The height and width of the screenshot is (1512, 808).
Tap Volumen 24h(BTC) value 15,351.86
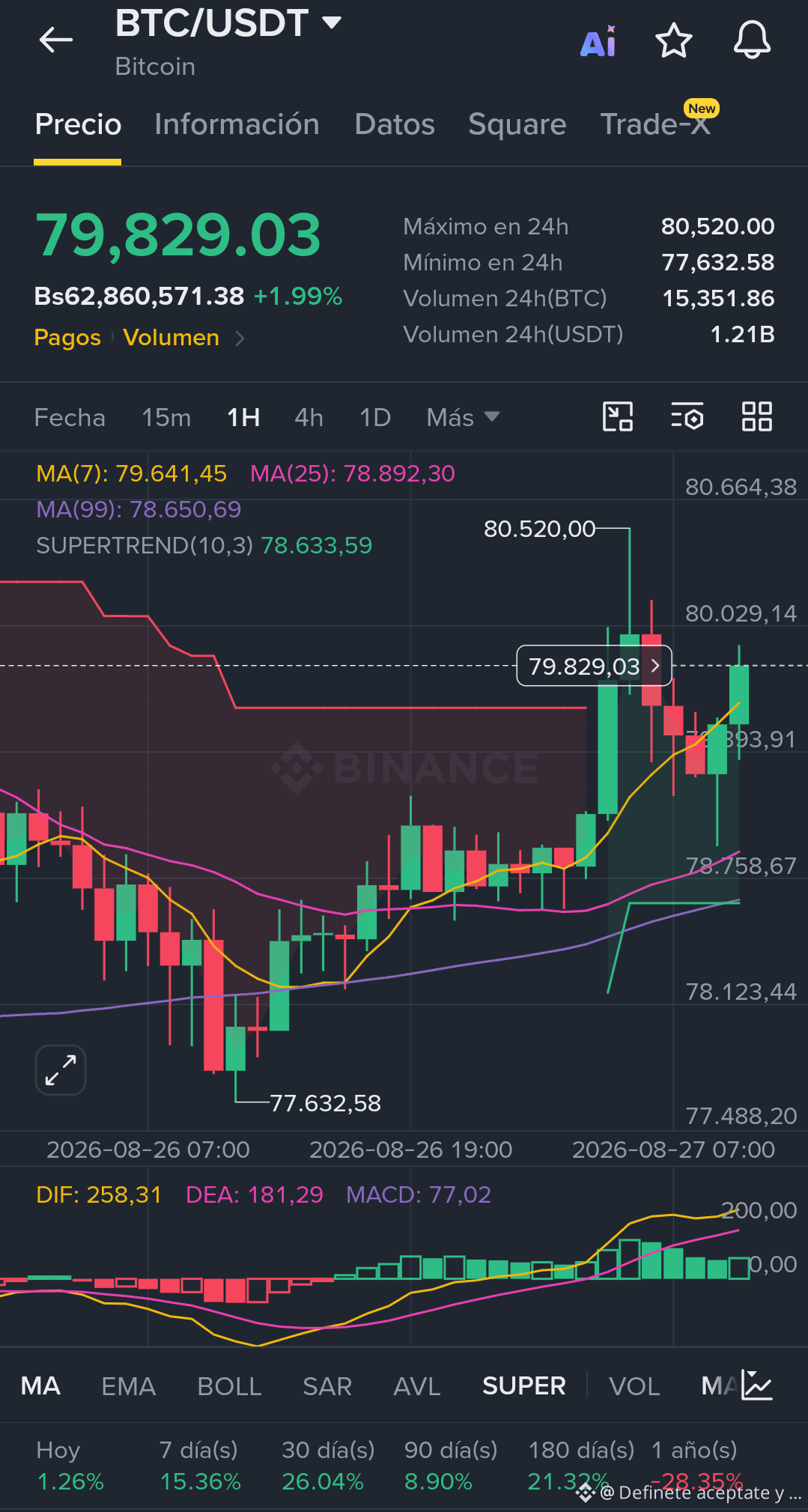tap(718, 298)
